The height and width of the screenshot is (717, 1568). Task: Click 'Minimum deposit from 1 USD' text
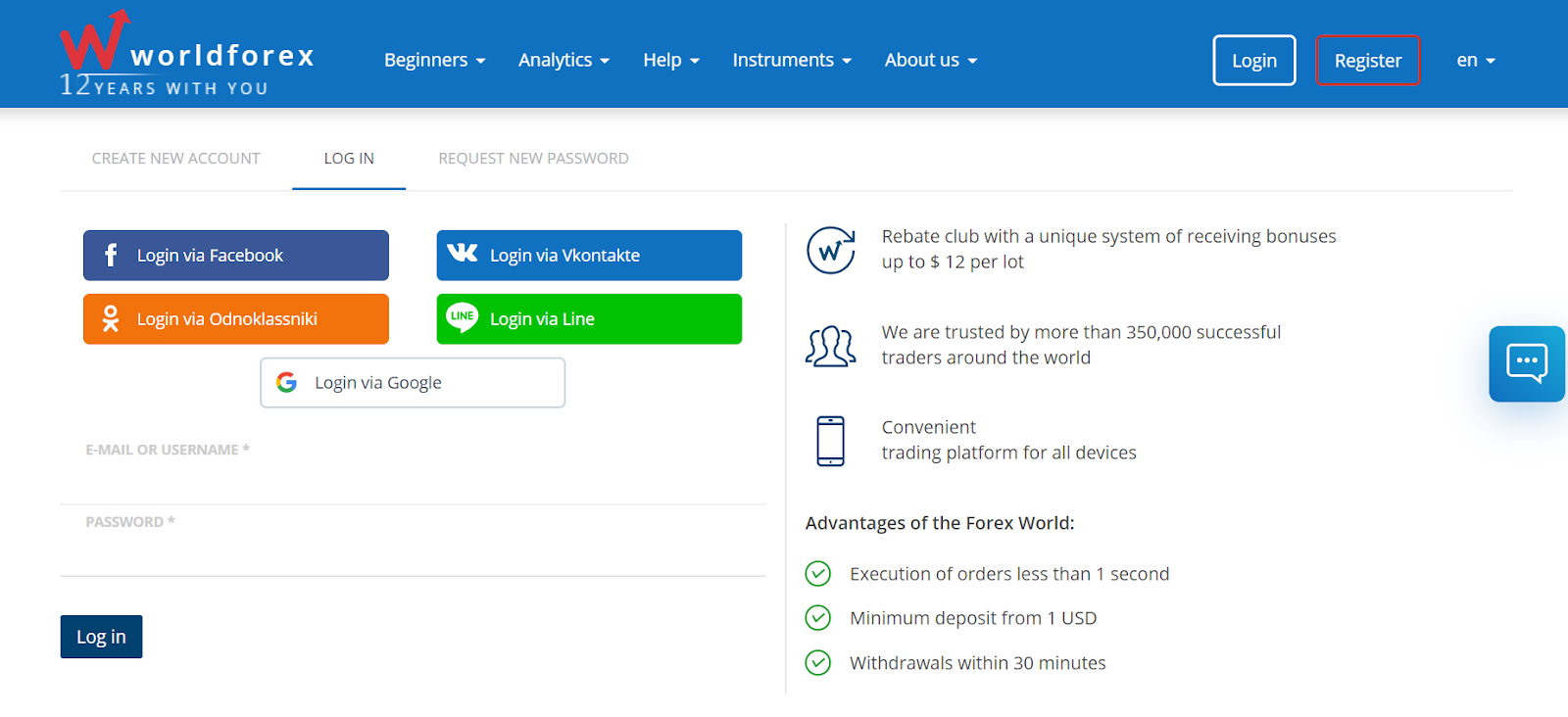(973, 618)
